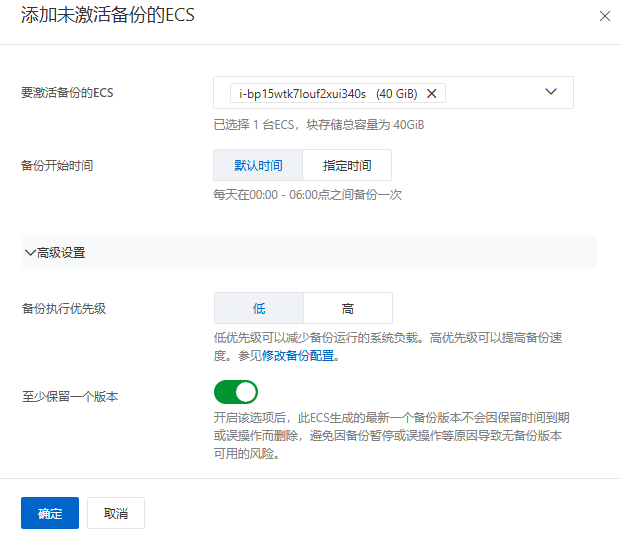This screenshot has width=620, height=534.
Task: Close the 添加未激活备份的ECS dialog
Action: [603, 16]
